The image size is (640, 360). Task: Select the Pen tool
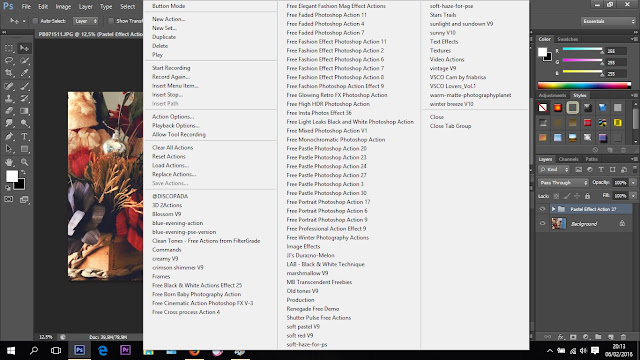click(x=9, y=136)
